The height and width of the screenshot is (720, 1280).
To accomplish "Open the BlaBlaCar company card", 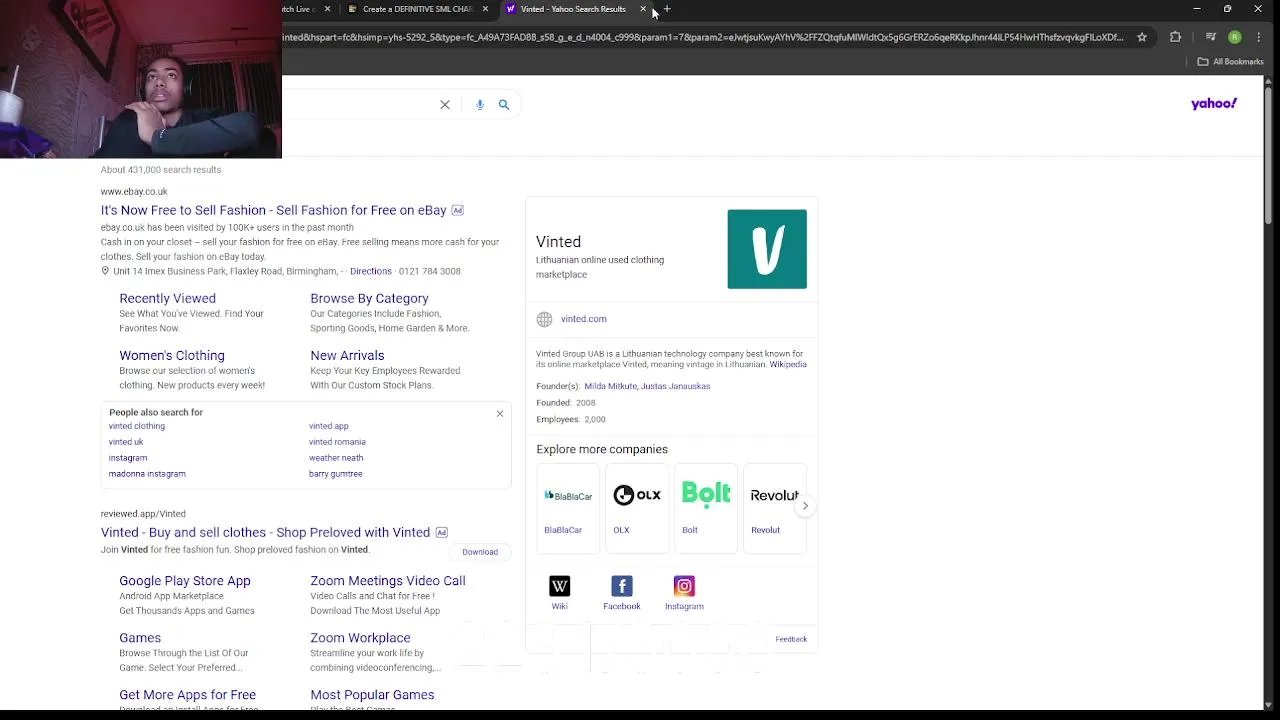I will (568, 508).
